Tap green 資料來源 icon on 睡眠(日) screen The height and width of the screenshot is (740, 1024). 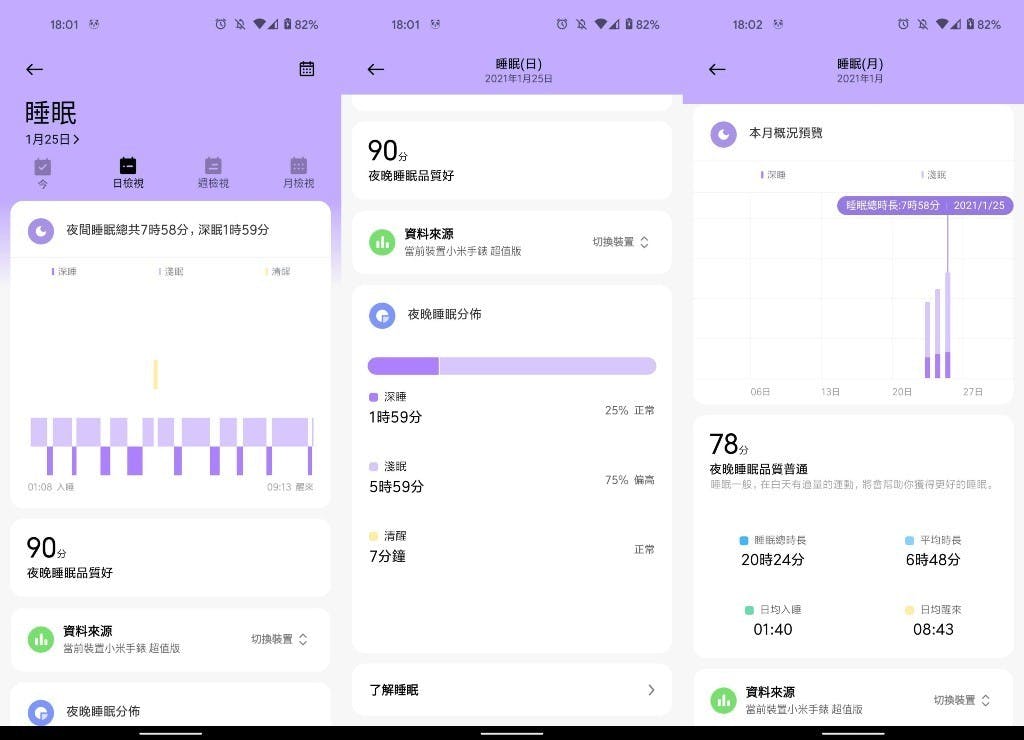(x=382, y=242)
